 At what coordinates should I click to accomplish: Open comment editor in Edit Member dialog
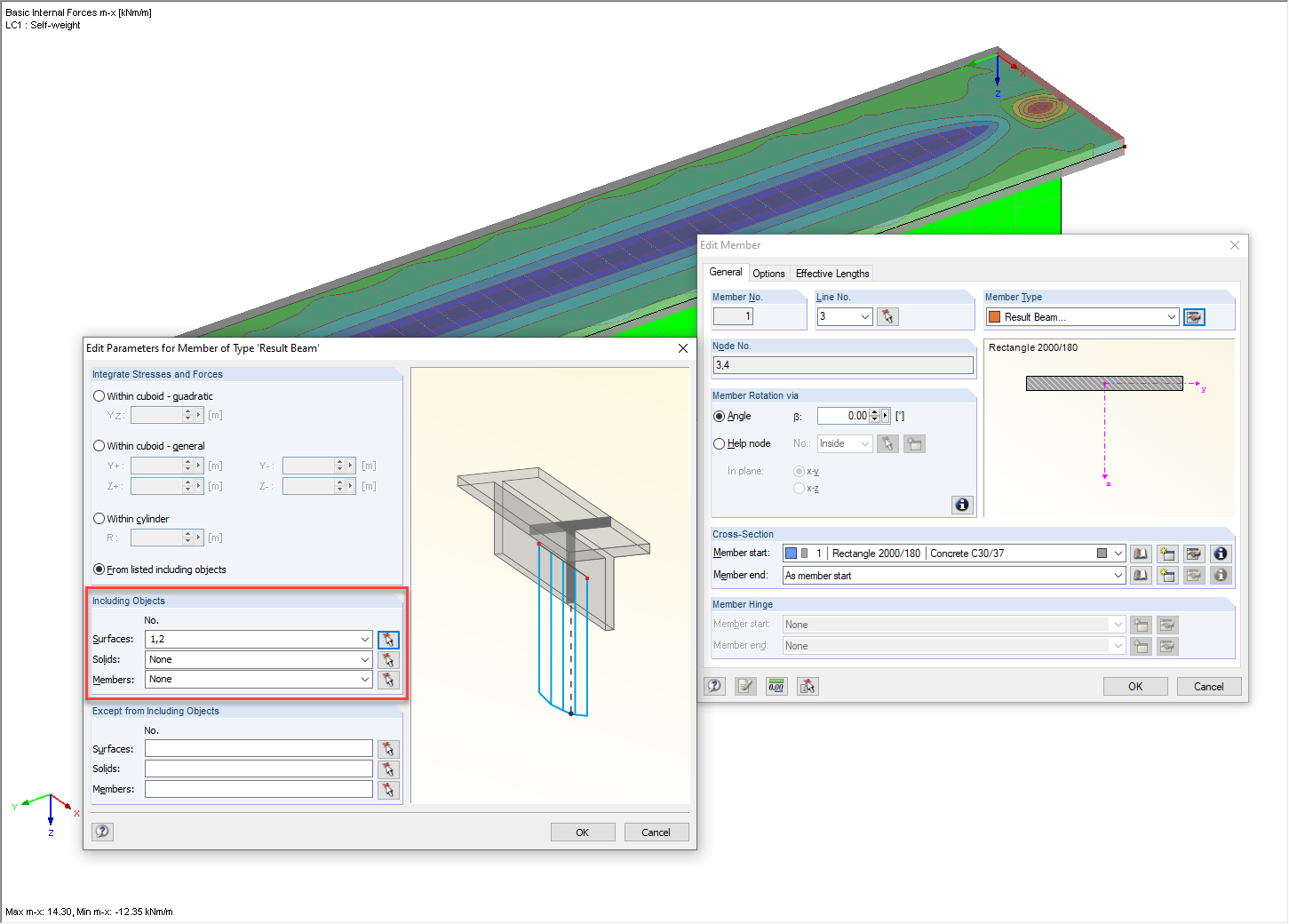coord(745,685)
